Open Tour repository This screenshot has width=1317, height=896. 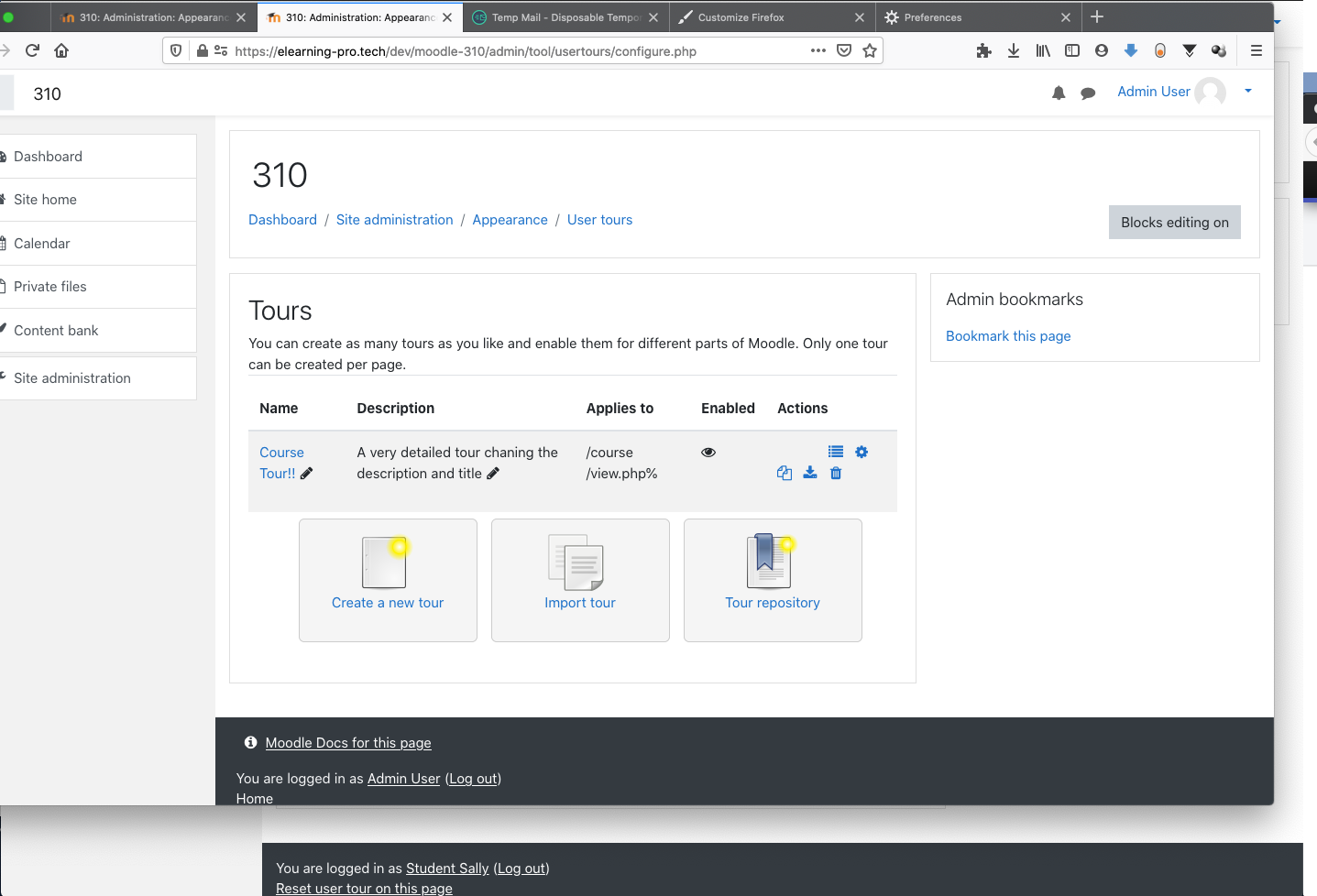coord(773,580)
